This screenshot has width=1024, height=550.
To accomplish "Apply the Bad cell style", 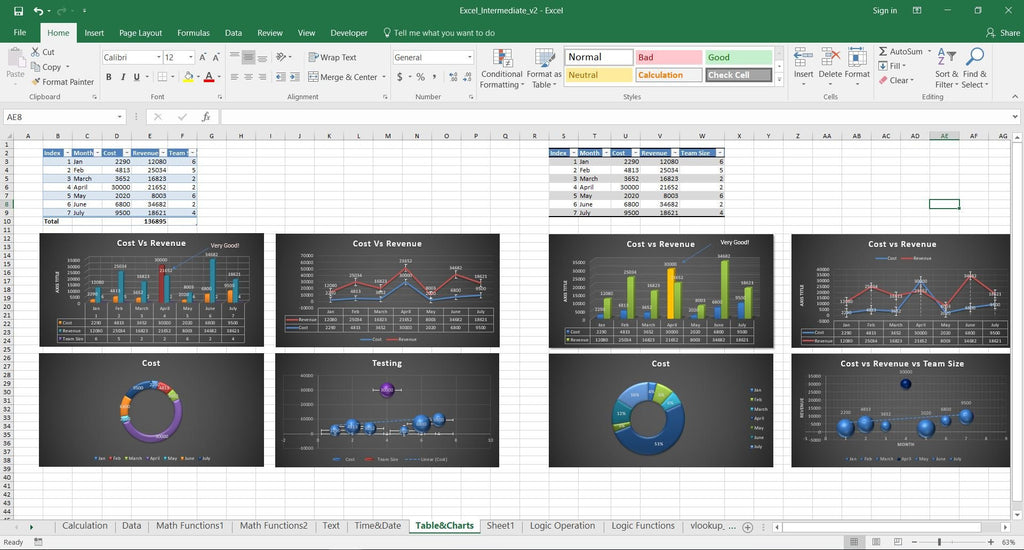I will [669, 57].
